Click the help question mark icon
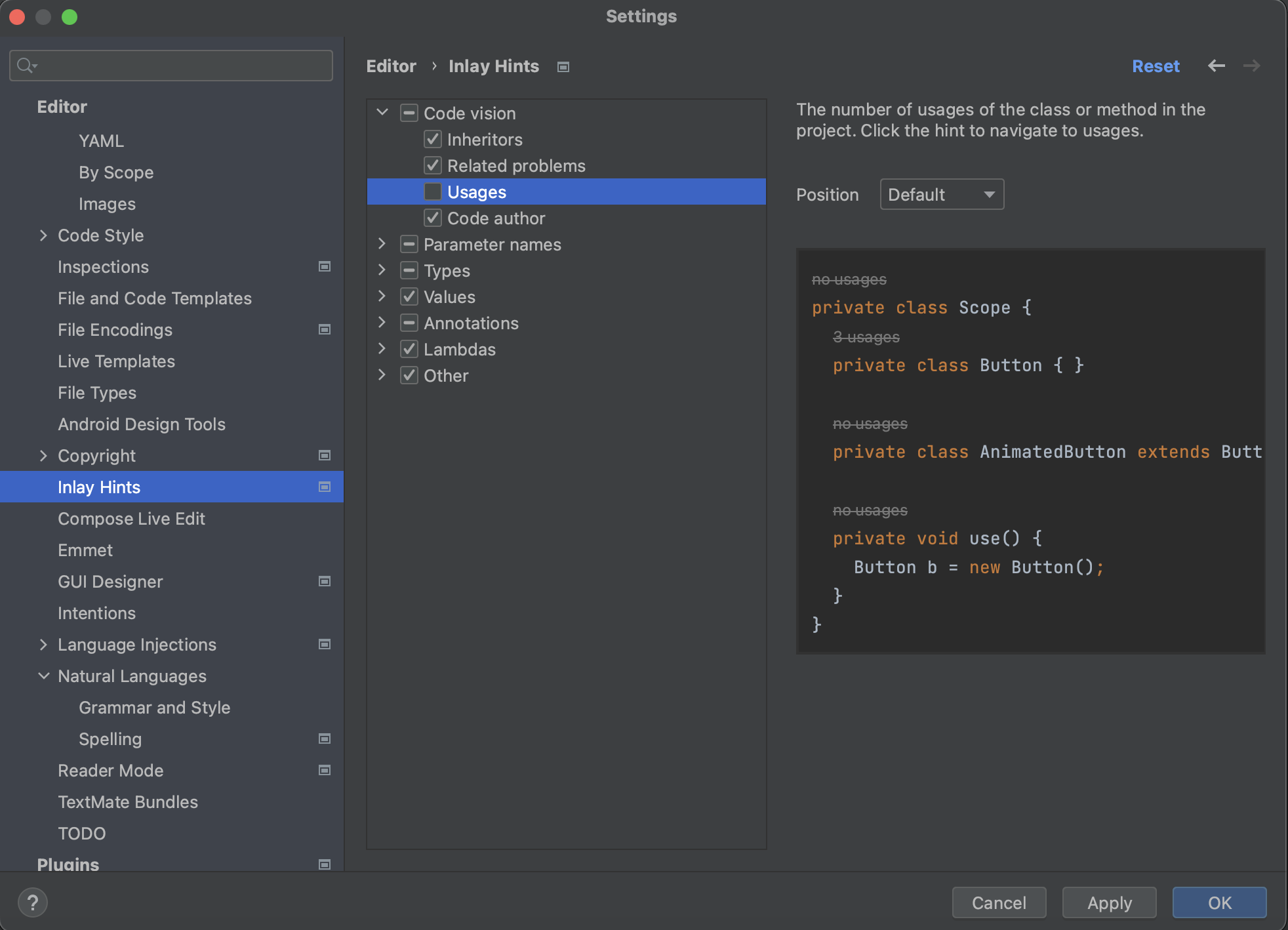Image resolution: width=1288 pixels, height=930 pixels. 33,902
